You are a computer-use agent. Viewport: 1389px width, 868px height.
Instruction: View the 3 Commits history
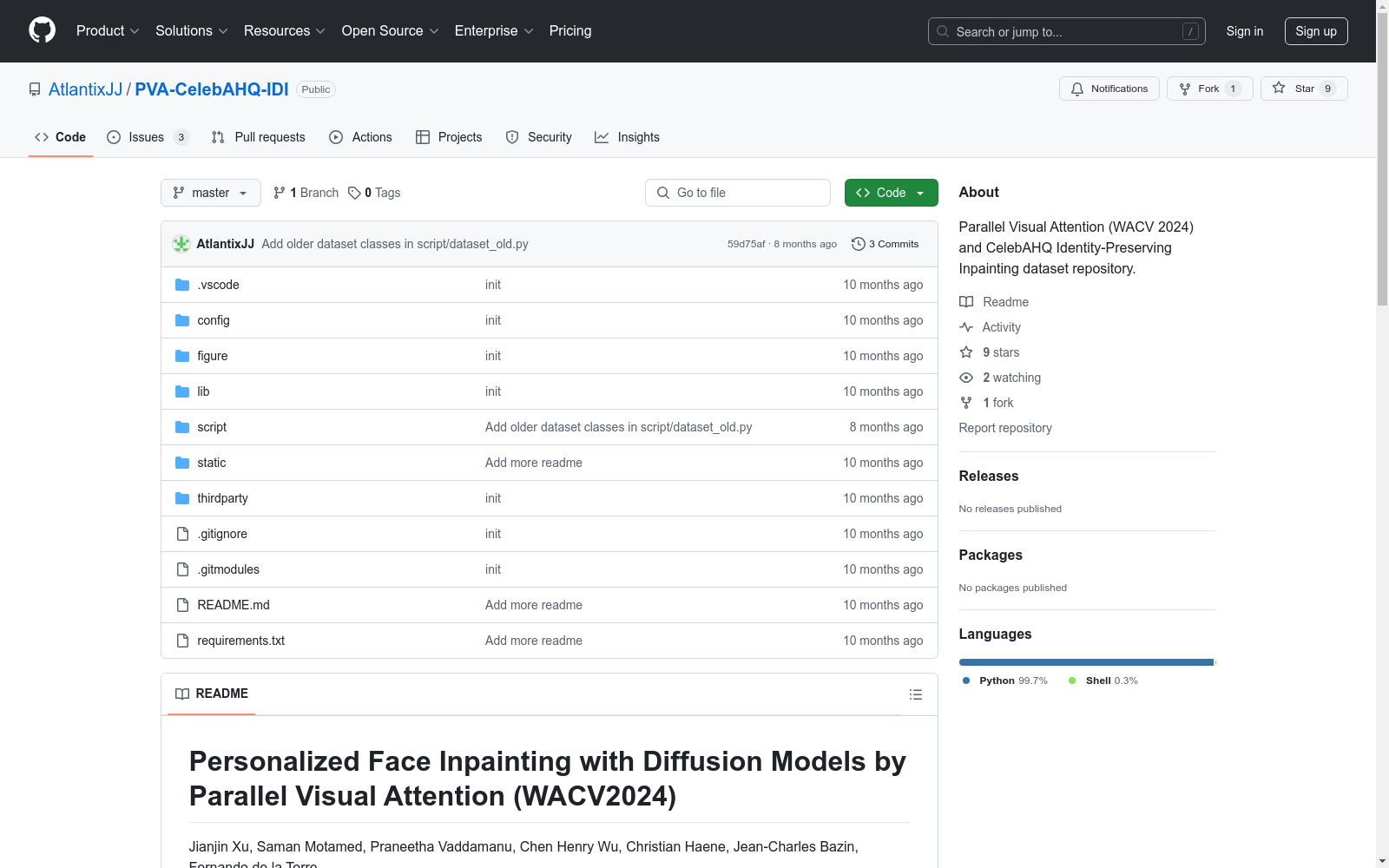click(885, 244)
